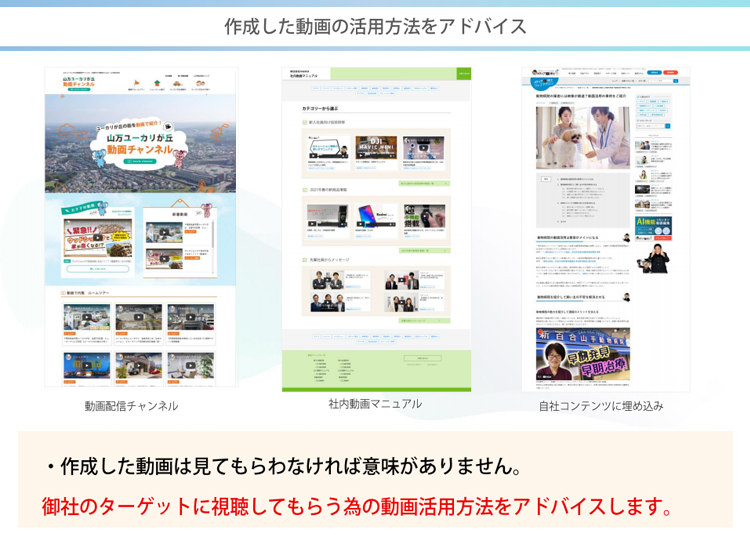Click the red pill button in article site header
750x535 pixels.
tap(671, 73)
